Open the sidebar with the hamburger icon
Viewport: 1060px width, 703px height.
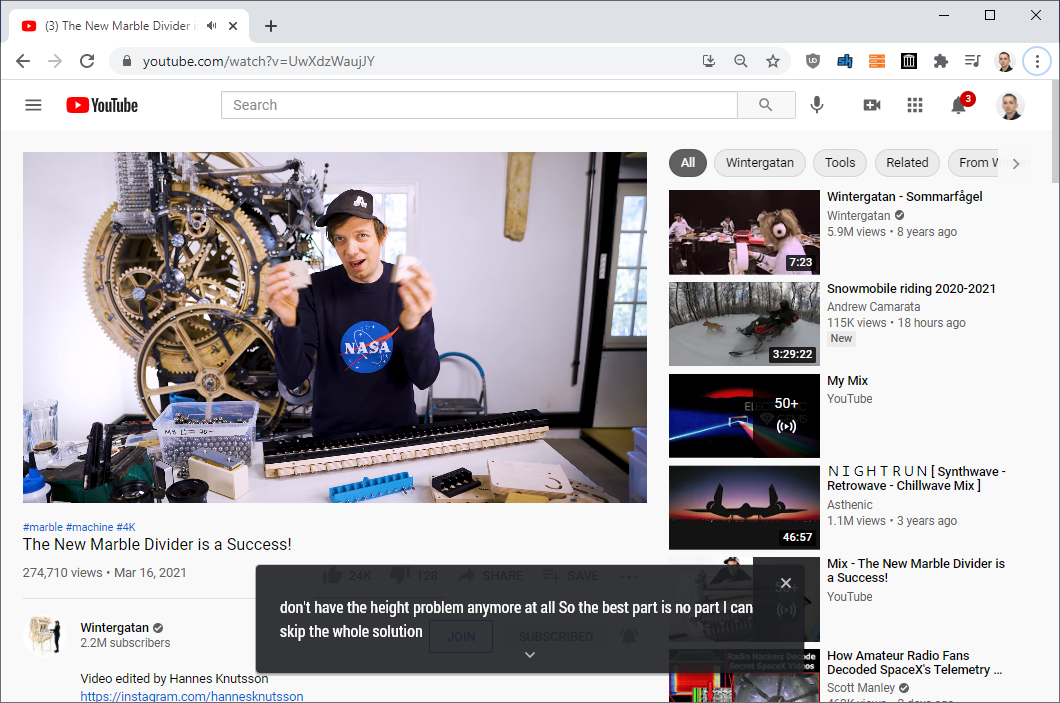[x=33, y=105]
